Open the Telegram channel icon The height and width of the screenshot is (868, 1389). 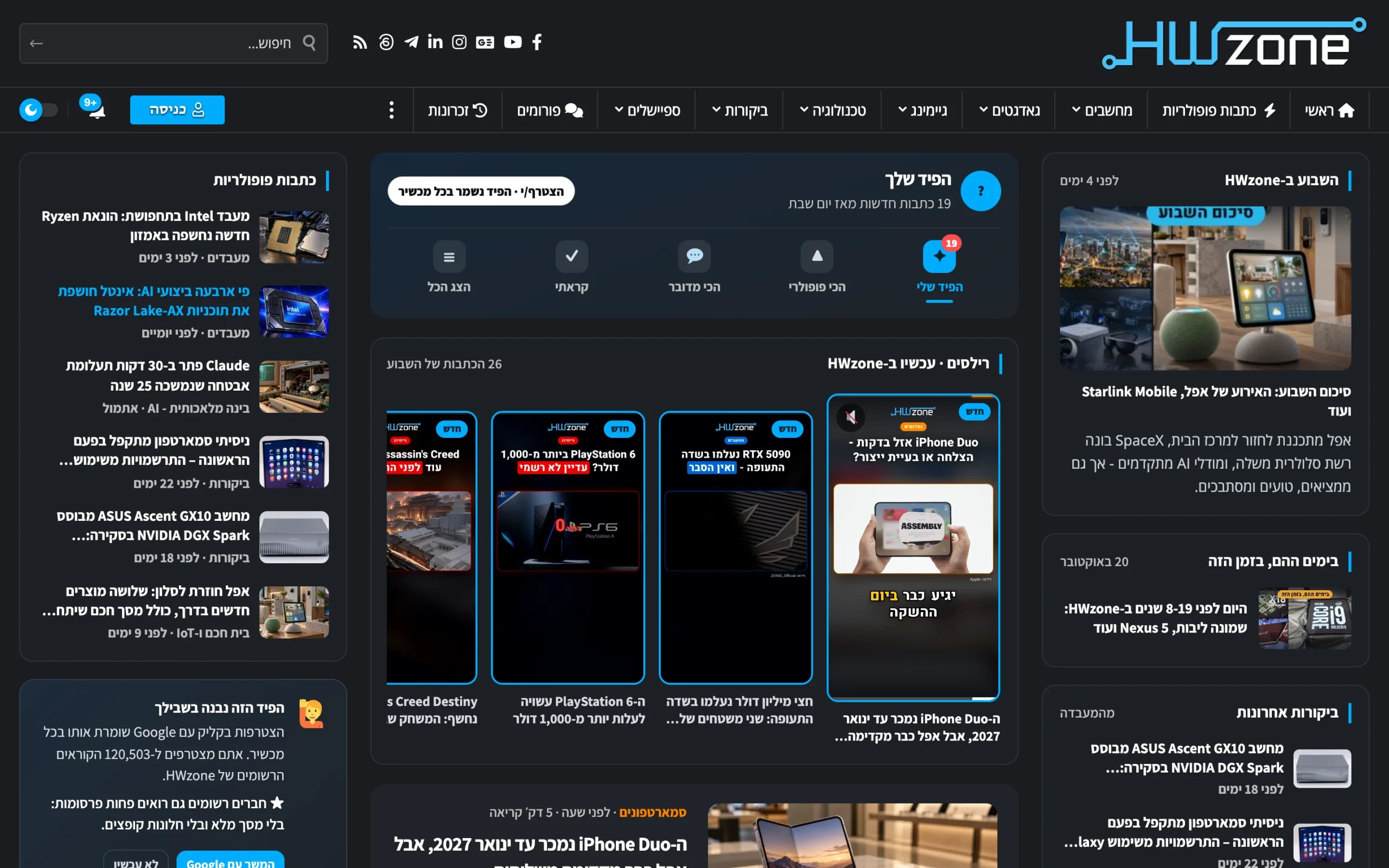[411, 42]
